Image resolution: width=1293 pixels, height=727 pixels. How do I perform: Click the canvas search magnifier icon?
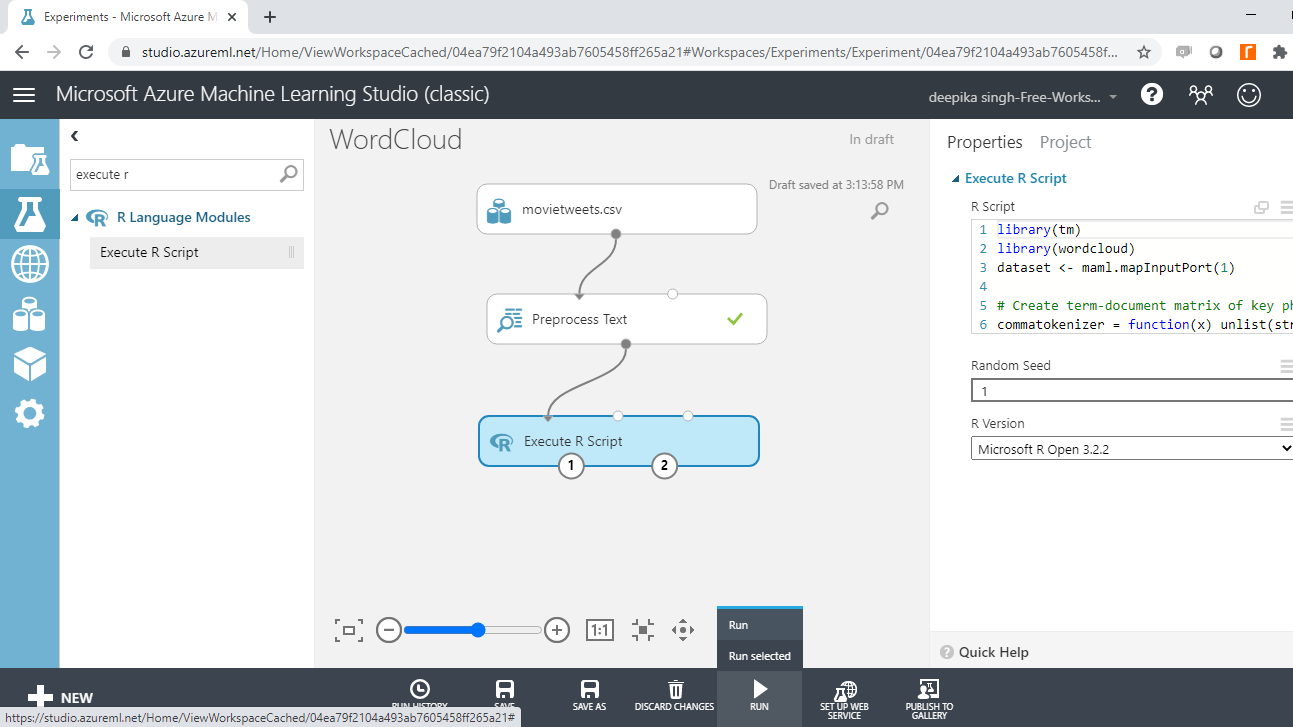(879, 210)
